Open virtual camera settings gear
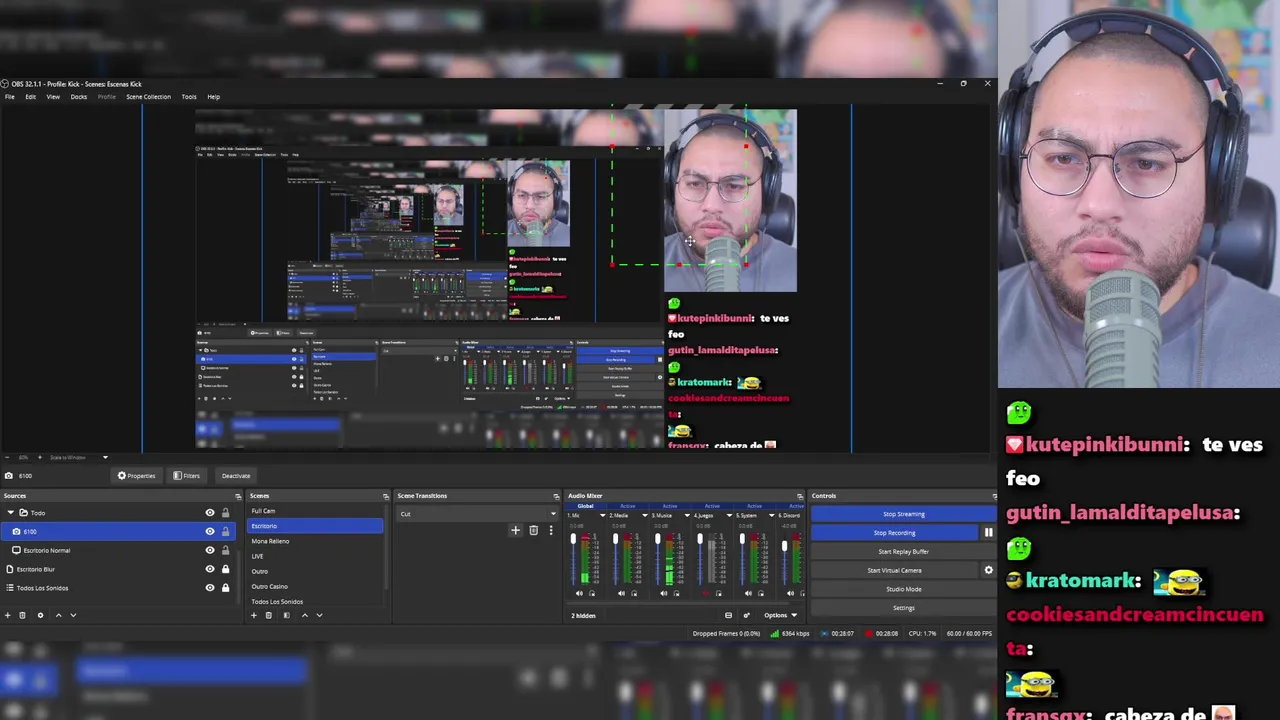 pos(988,570)
